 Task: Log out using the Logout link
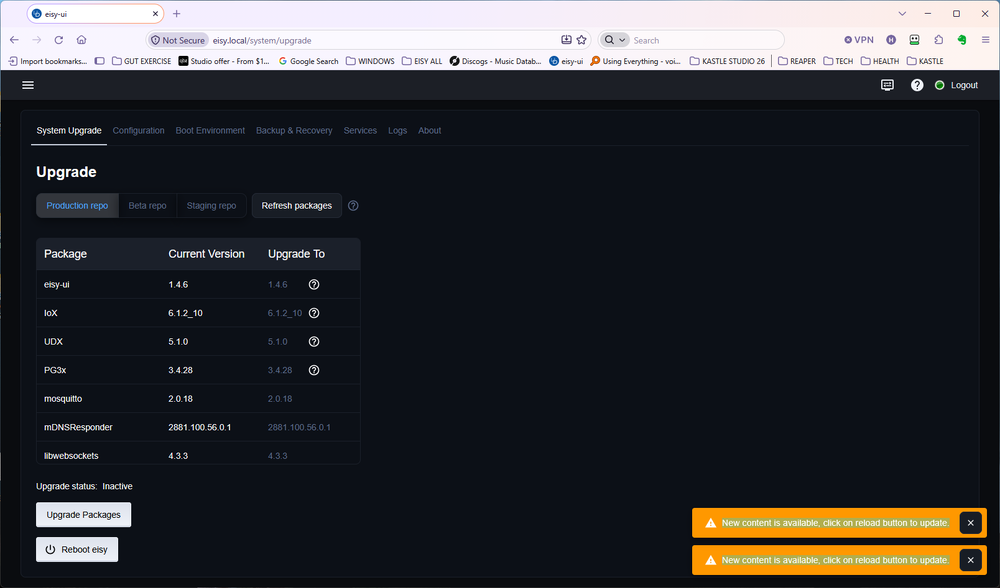point(964,85)
